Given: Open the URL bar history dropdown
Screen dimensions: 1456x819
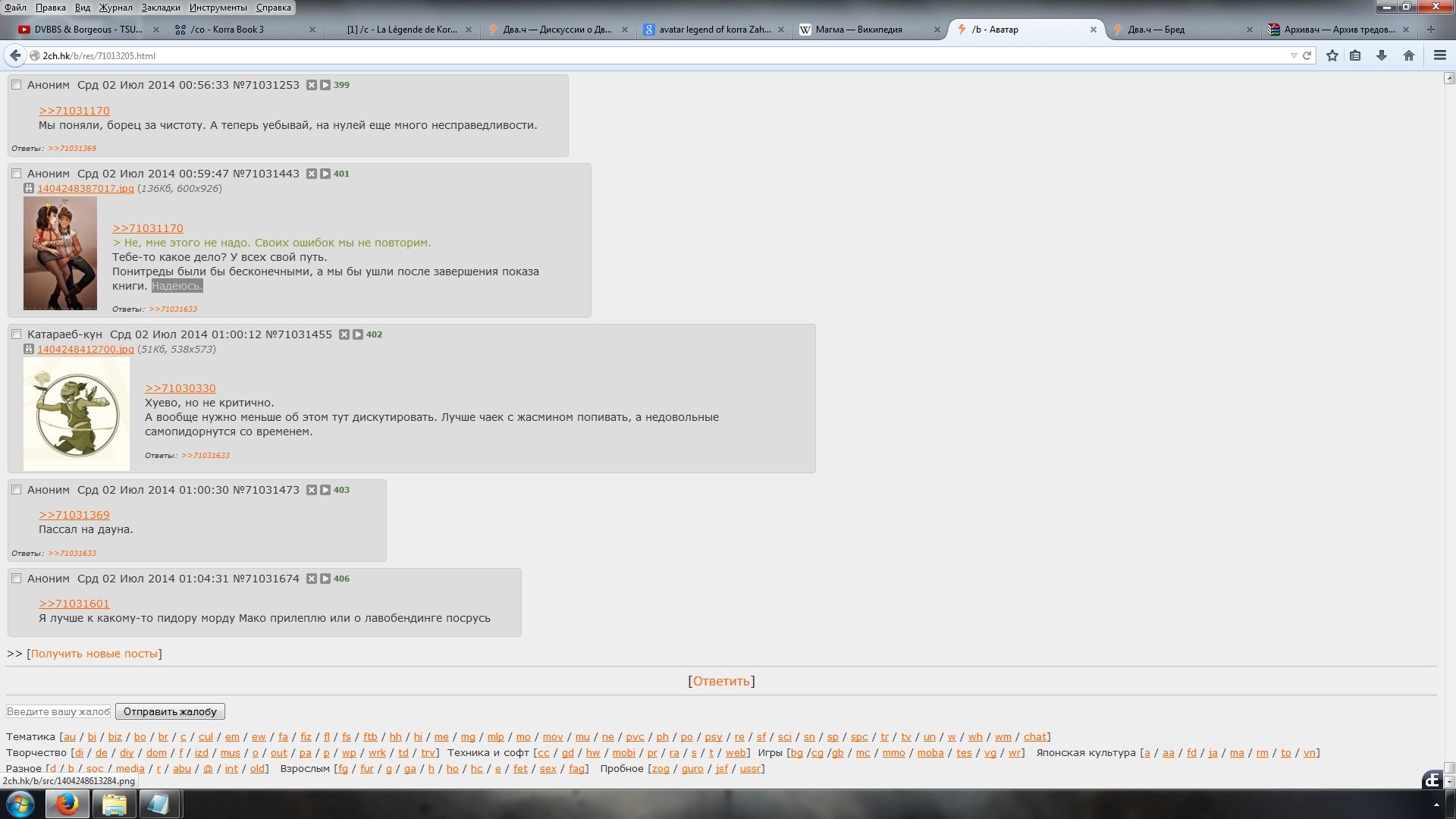Looking at the screenshot, I should point(1293,55).
